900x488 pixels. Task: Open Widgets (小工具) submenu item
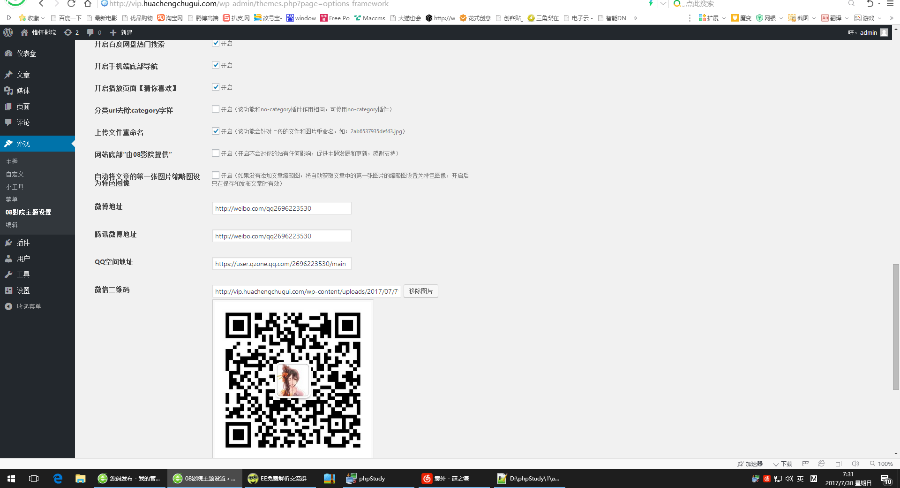(x=14, y=187)
